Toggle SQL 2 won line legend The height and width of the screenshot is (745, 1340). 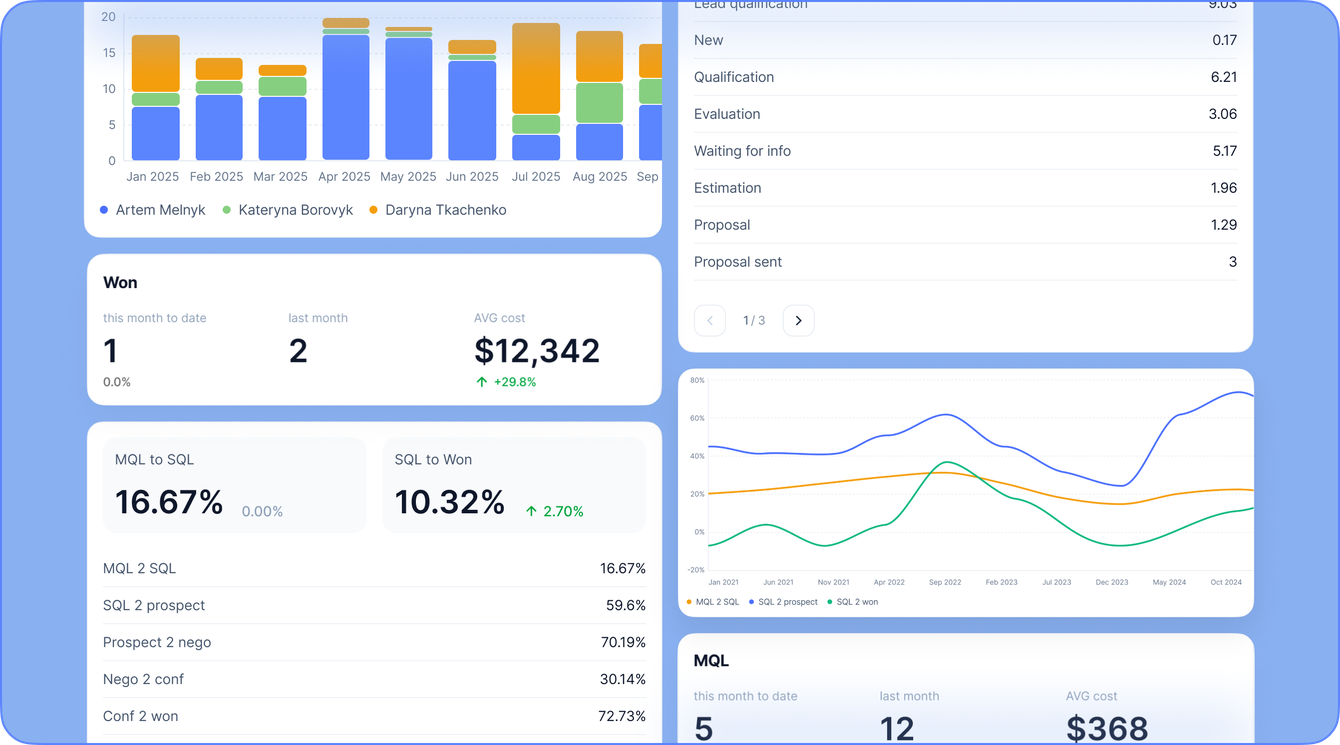click(853, 602)
